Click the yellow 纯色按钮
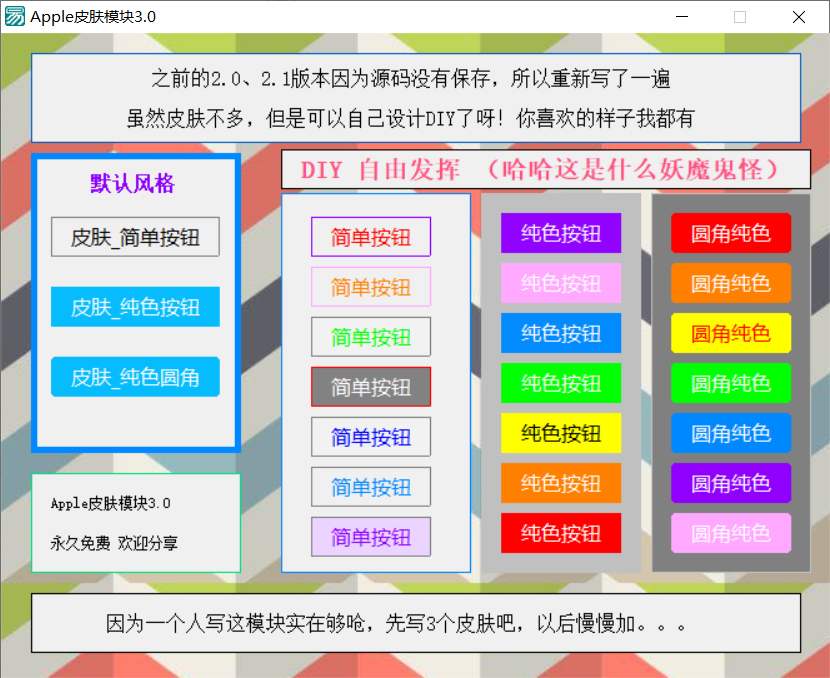Viewport: 830px width, 678px height. (x=561, y=433)
